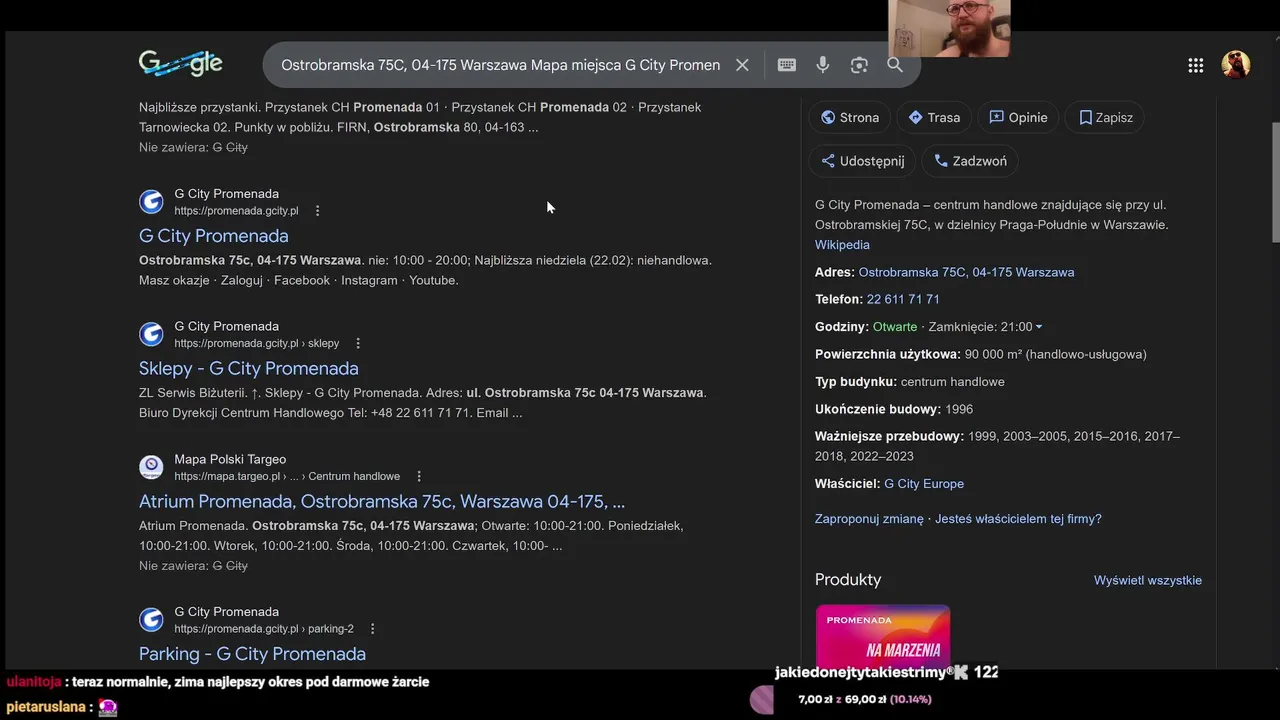
Task: Start voice search with microphone icon
Action: click(x=823, y=65)
